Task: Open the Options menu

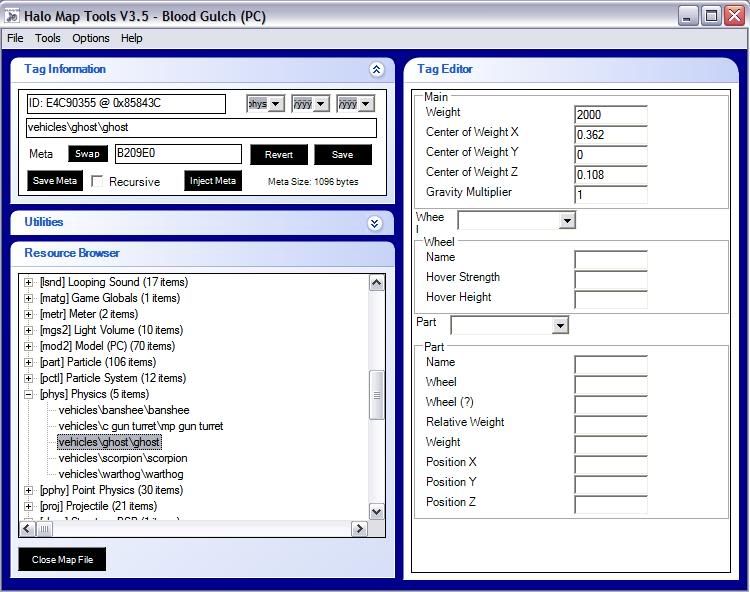Action: point(91,38)
